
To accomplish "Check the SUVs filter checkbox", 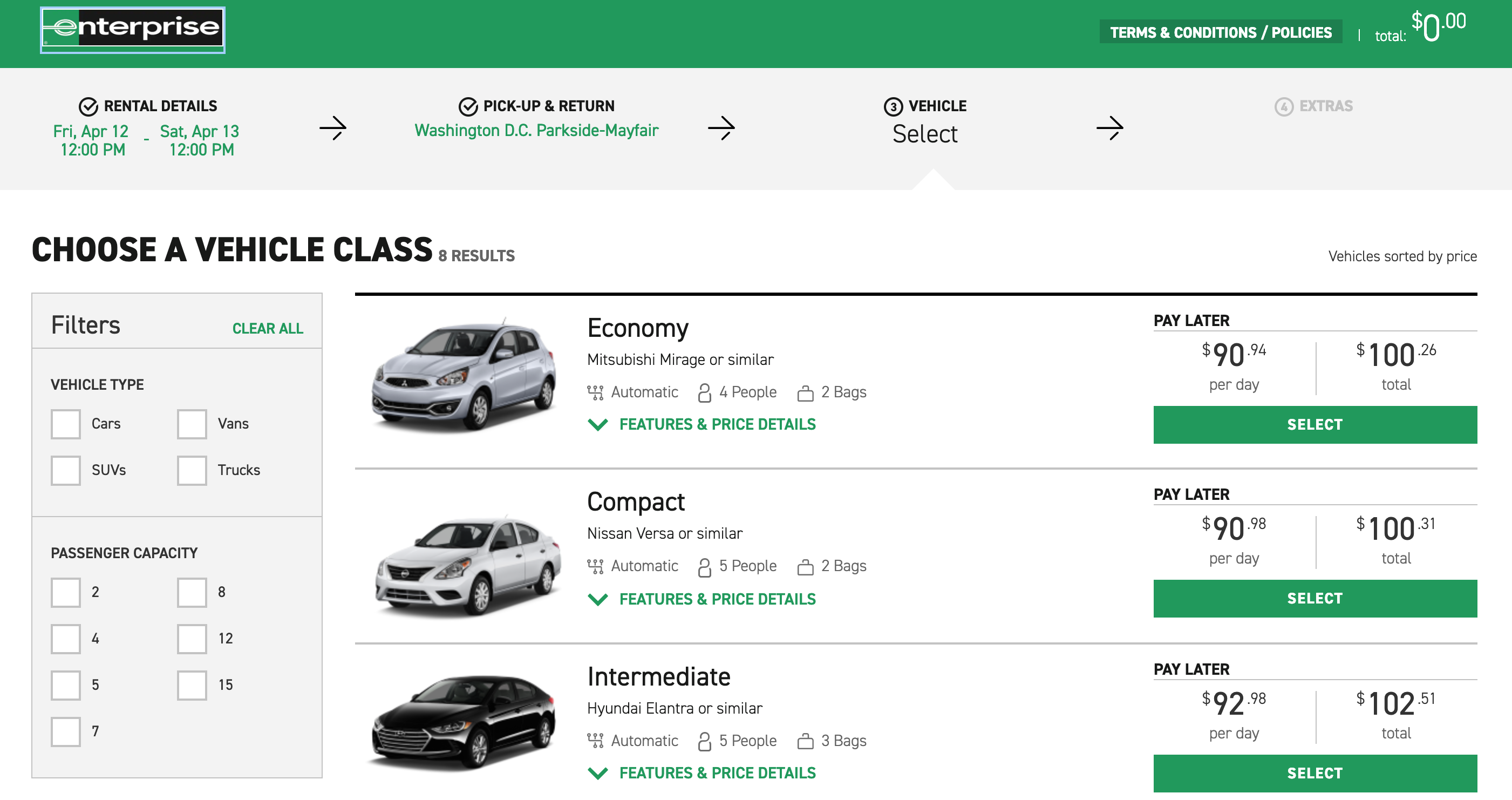I will (x=65, y=470).
